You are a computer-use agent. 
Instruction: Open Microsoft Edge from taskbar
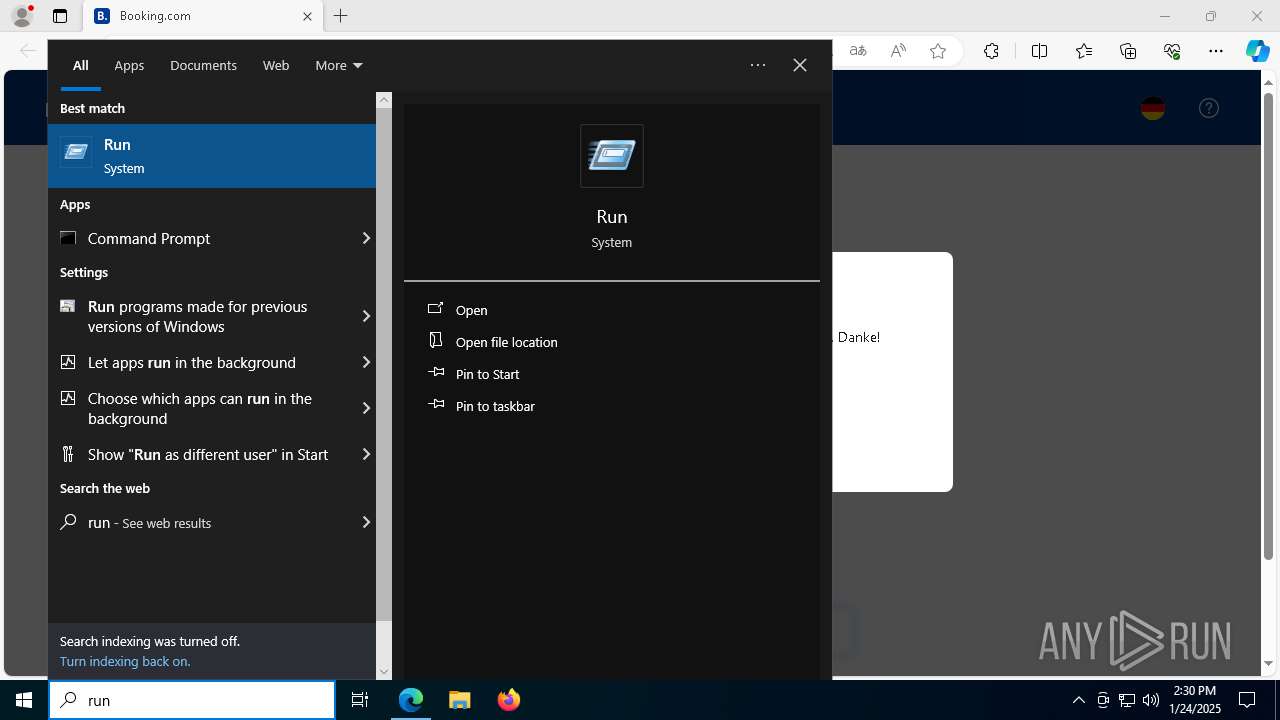pos(411,700)
